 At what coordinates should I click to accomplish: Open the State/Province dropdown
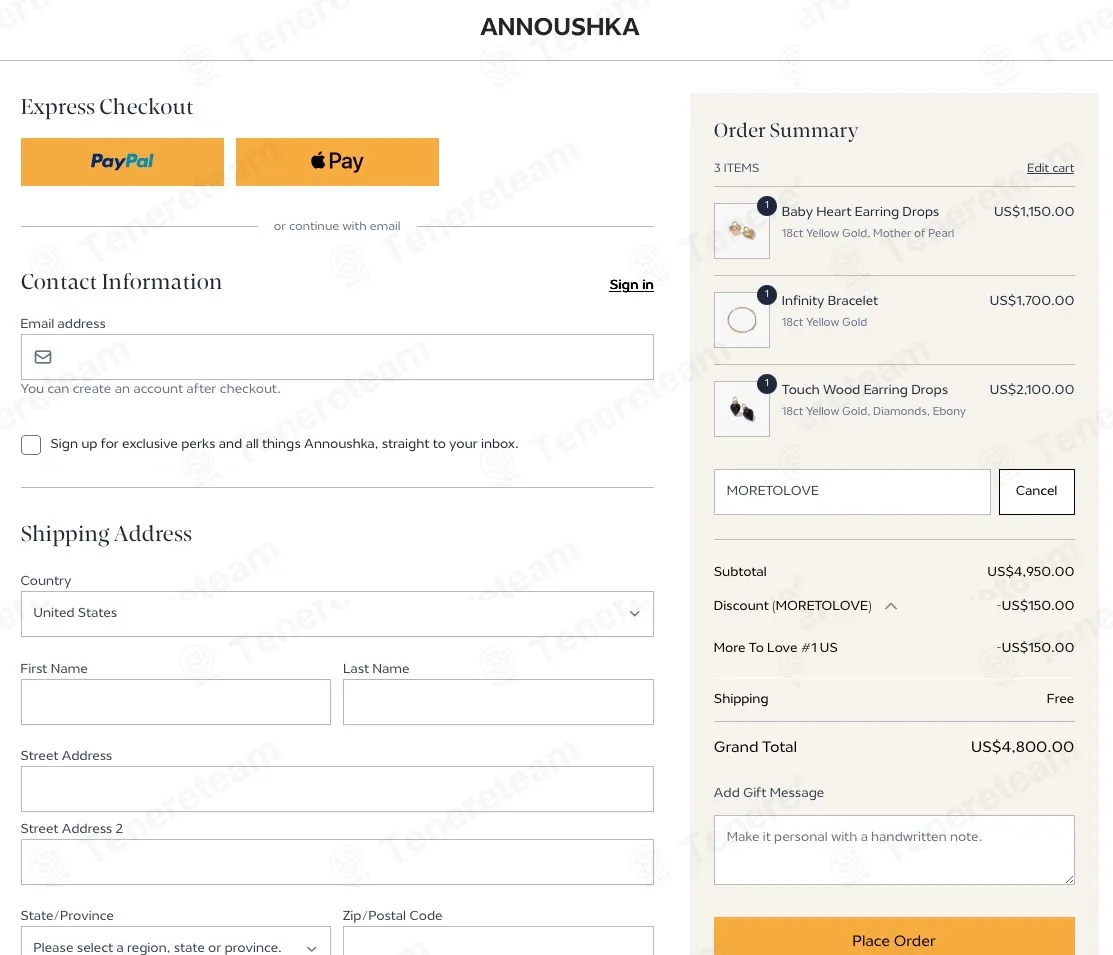[x=175, y=941]
